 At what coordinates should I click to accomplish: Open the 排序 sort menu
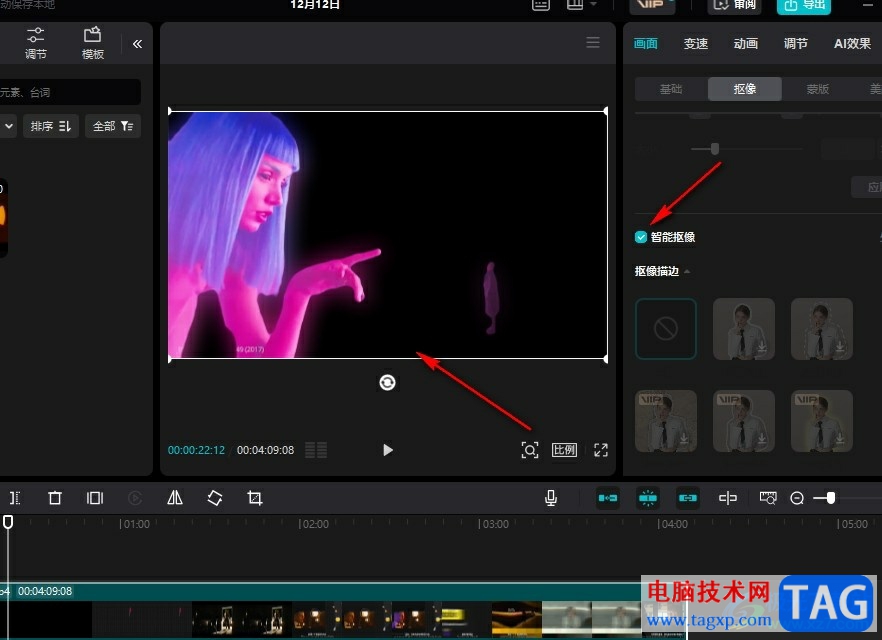51,126
